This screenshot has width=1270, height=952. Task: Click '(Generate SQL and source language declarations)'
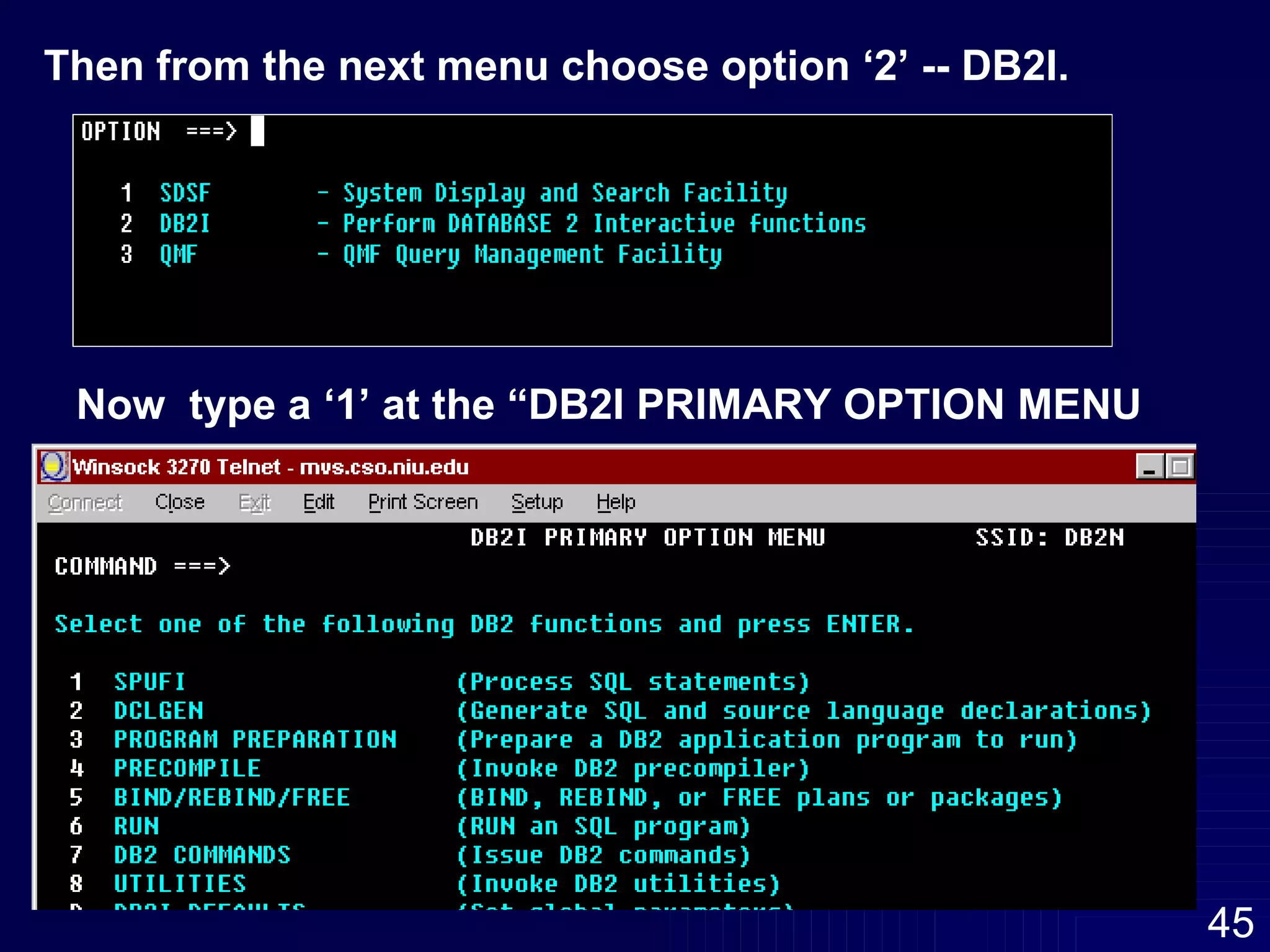click(x=804, y=712)
